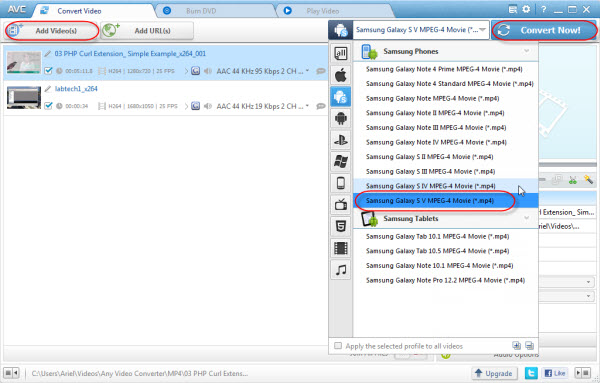Click the manage-profiles icon in dropdown footer
The height and width of the screenshot is (383, 600).
pyautogui.click(x=530, y=346)
